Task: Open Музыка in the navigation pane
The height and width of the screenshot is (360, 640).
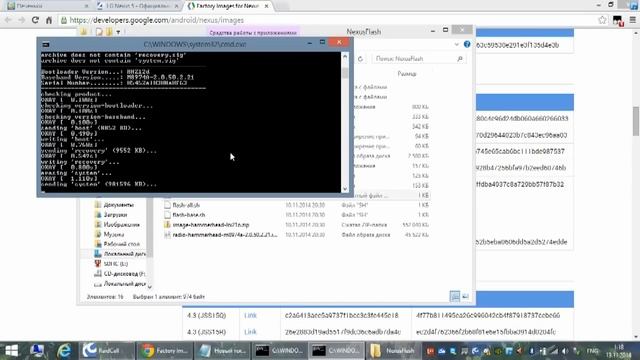Action: click(x=113, y=234)
